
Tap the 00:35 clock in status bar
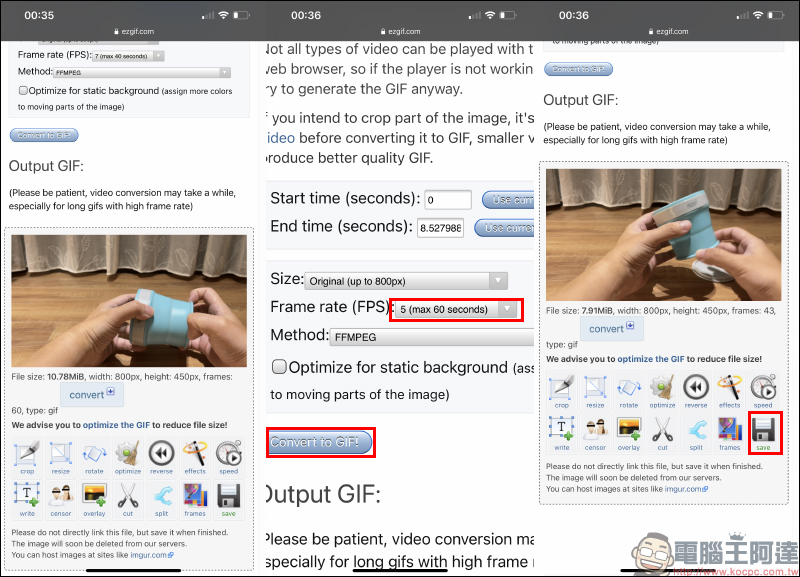39,15
